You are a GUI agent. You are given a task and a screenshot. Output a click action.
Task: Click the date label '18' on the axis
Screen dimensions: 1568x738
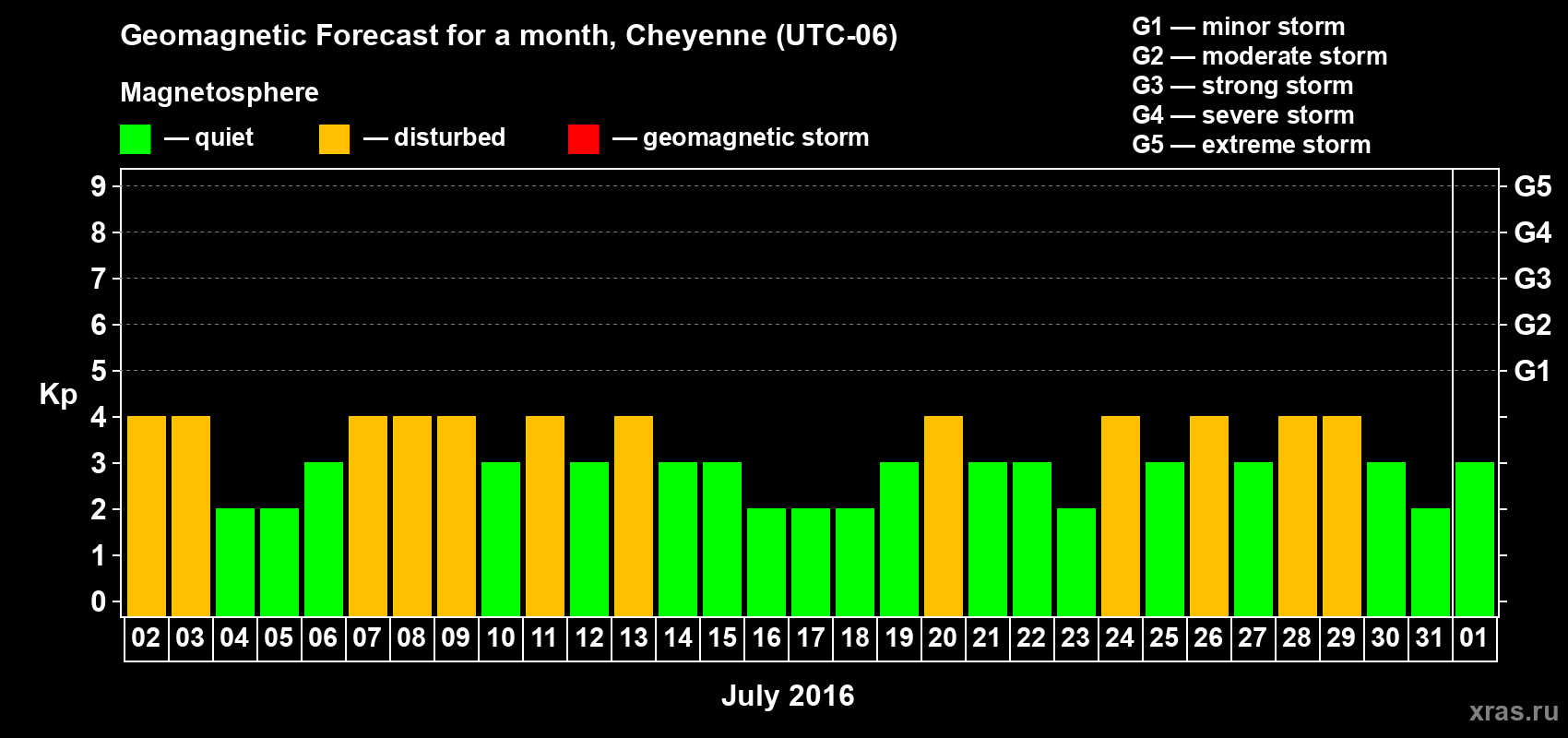click(x=854, y=637)
